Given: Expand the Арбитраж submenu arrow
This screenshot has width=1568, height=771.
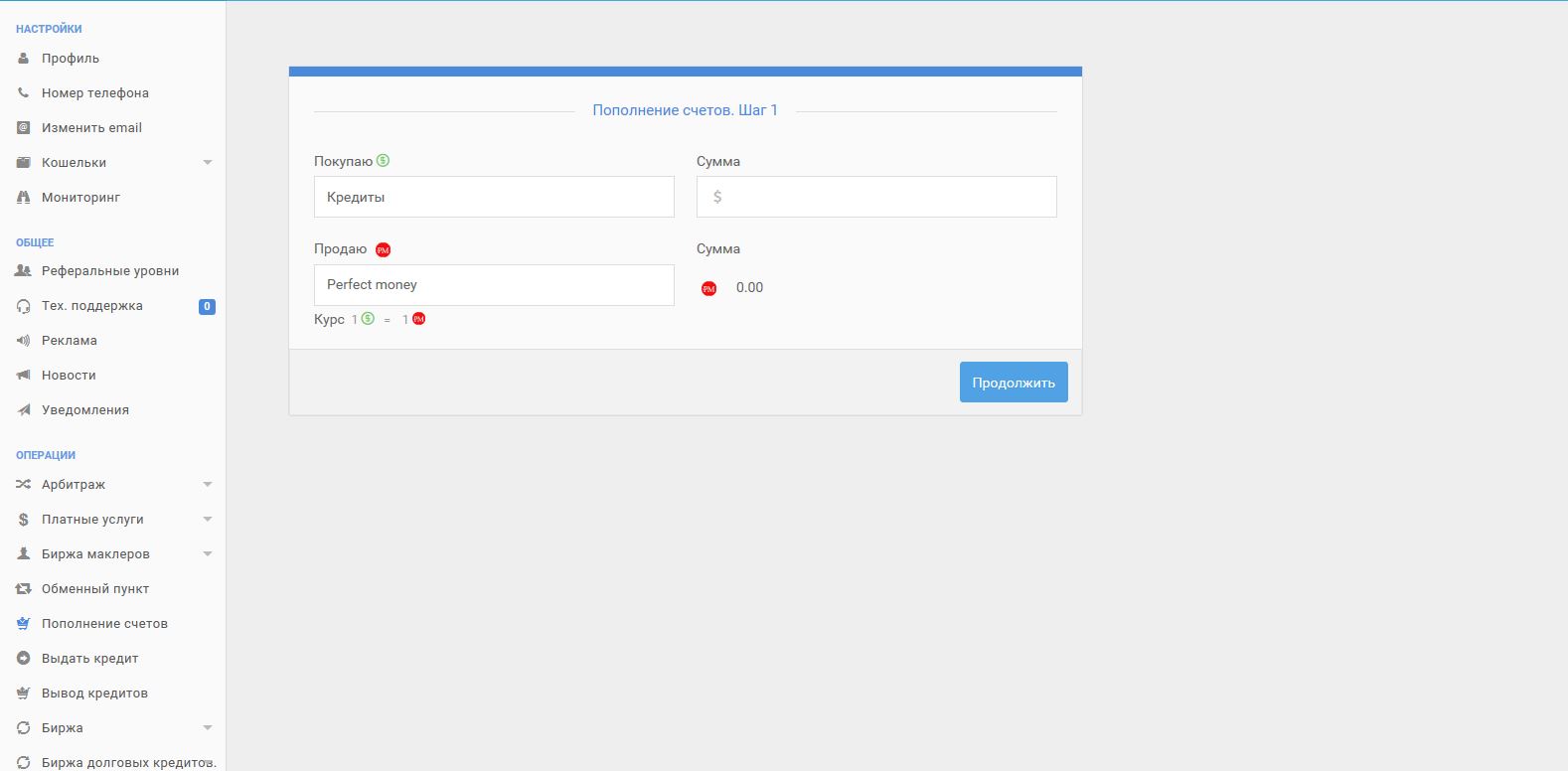Looking at the screenshot, I should pyautogui.click(x=208, y=485).
